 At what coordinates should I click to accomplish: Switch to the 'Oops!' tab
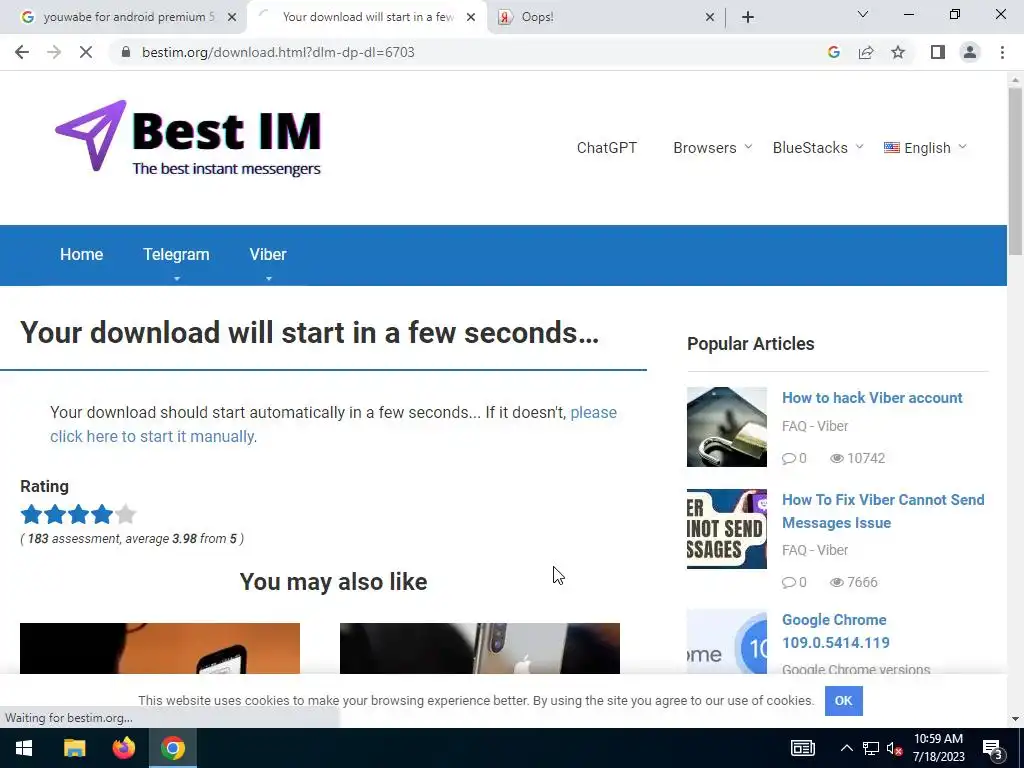tap(606, 17)
